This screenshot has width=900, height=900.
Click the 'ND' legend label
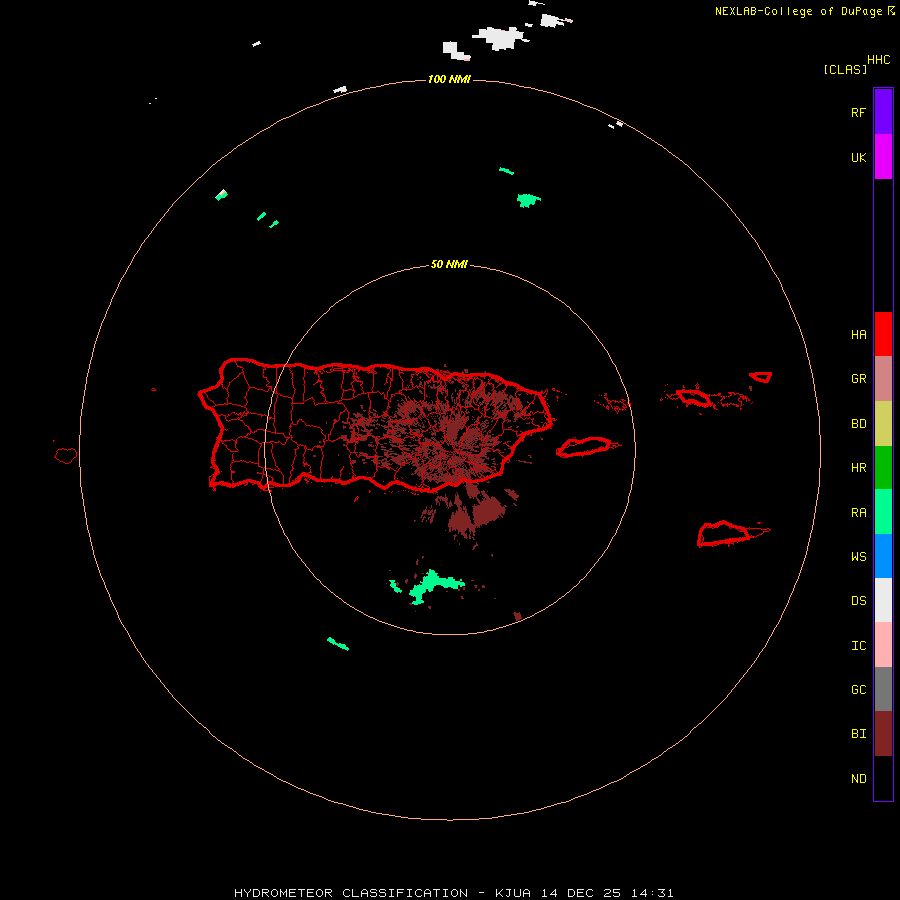858,779
